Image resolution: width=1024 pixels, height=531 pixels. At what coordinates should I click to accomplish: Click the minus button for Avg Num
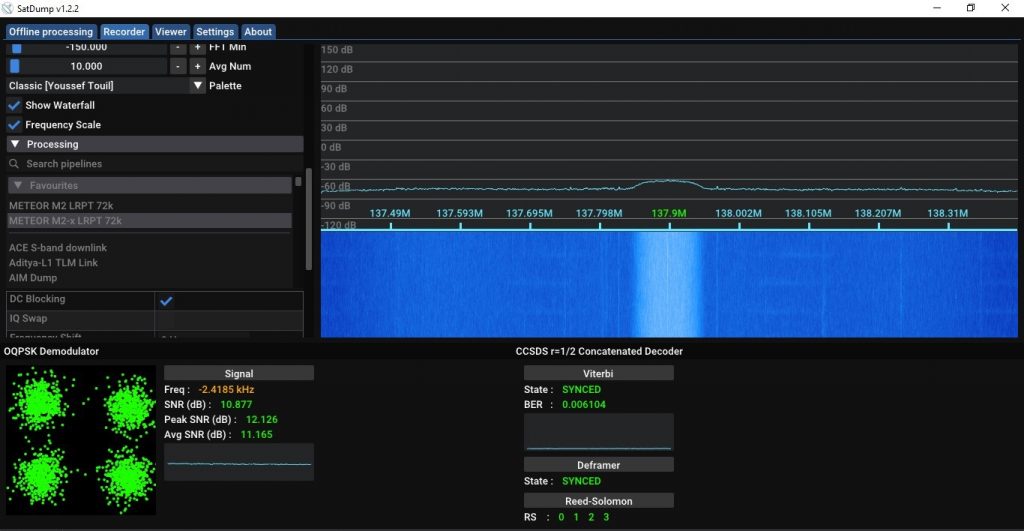coord(177,66)
